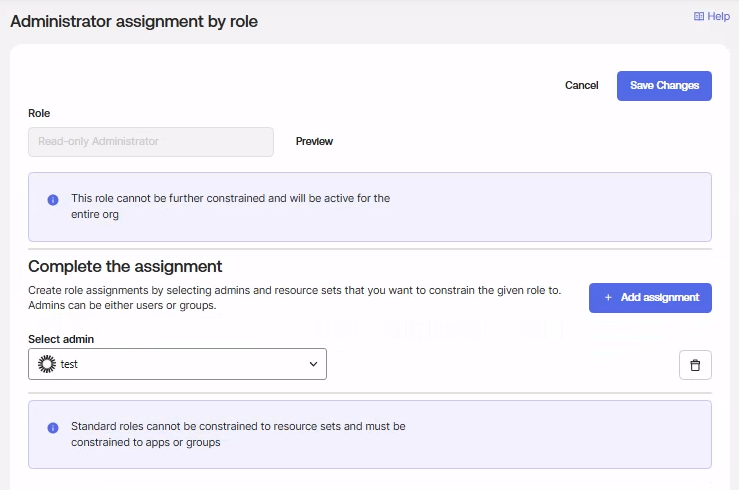Click the Complete the assignment heading
The width and height of the screenshot is (739, 490).
pos(125,266)
